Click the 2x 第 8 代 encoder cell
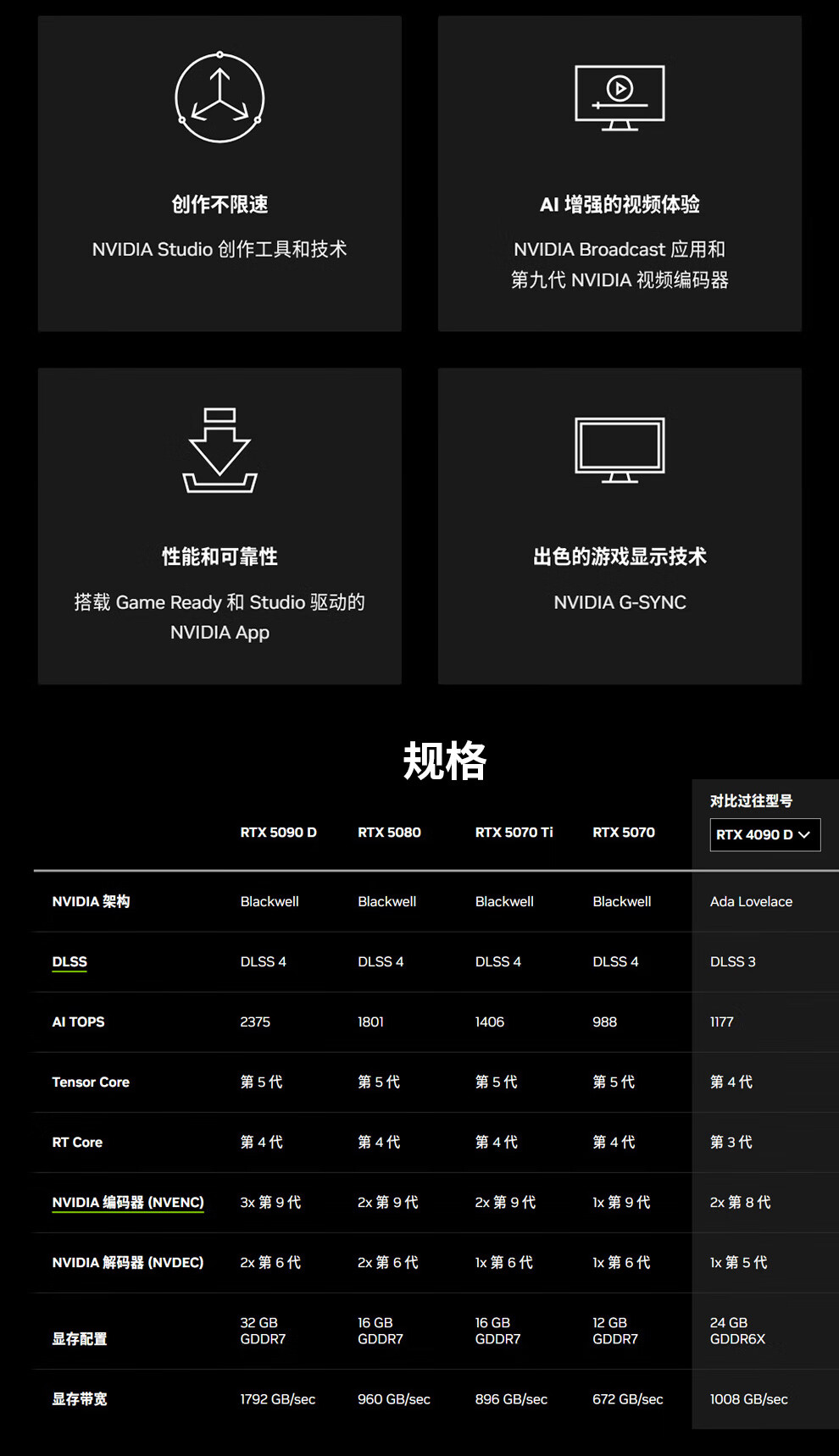This screenshot has width=839, height=1456. [x=740, y=1202]
